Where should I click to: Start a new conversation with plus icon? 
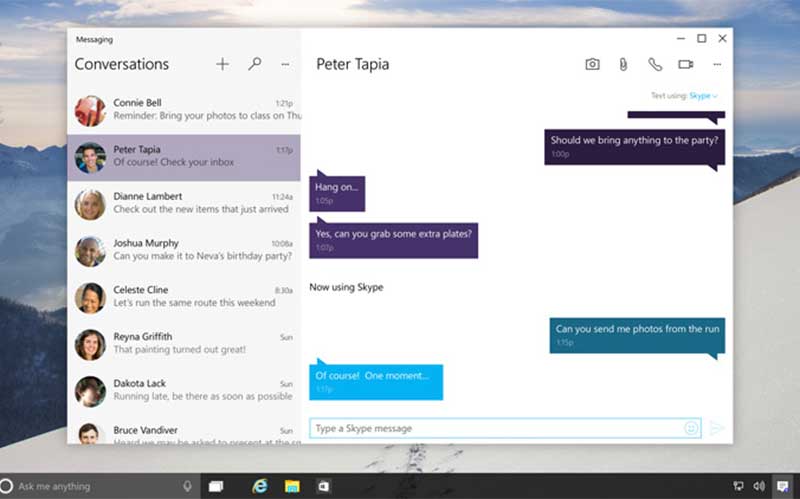pos(222,64)
